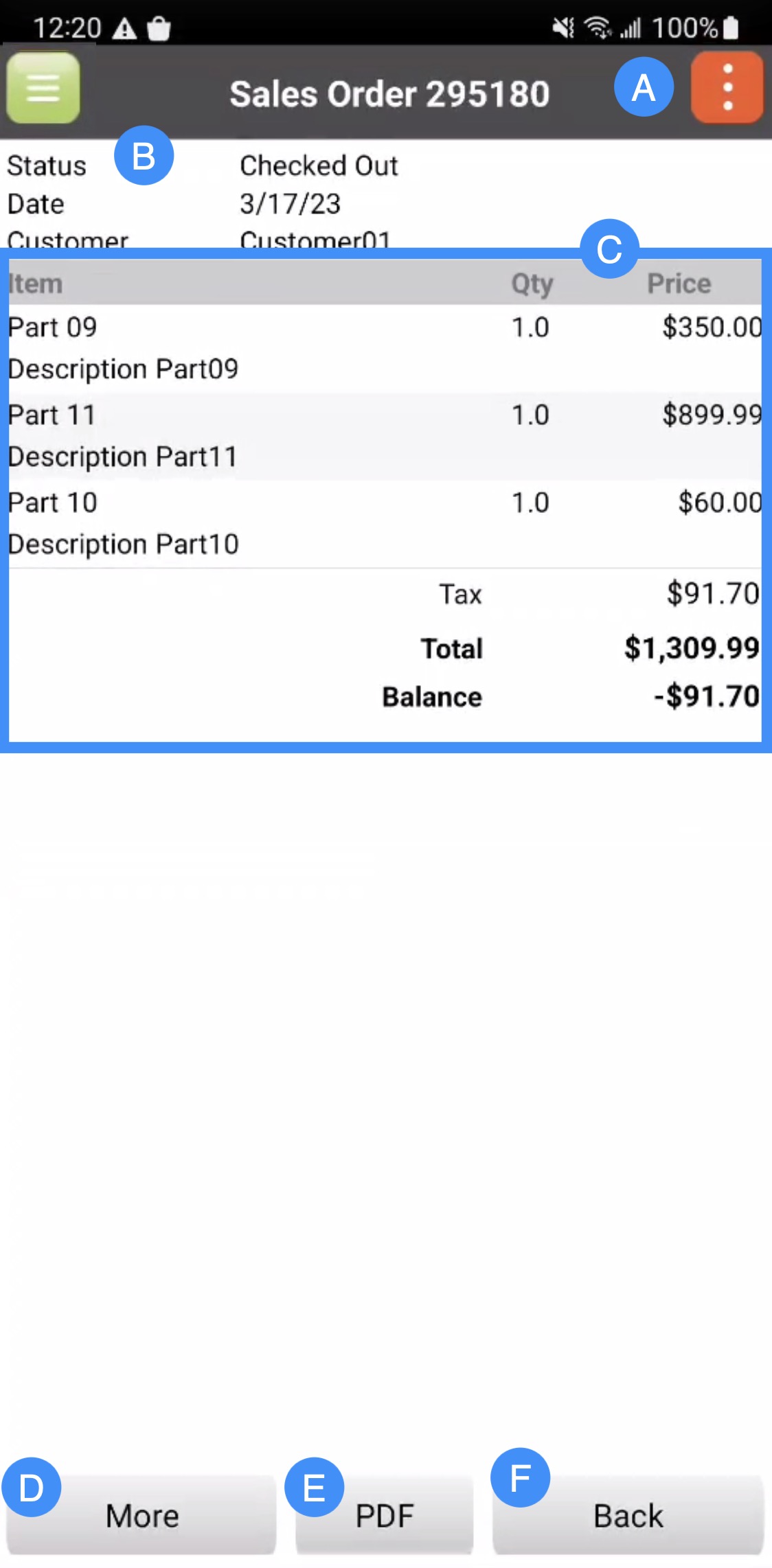
Task: Tap the warning triangle in status bar
Action: click(x=124, y=29)
